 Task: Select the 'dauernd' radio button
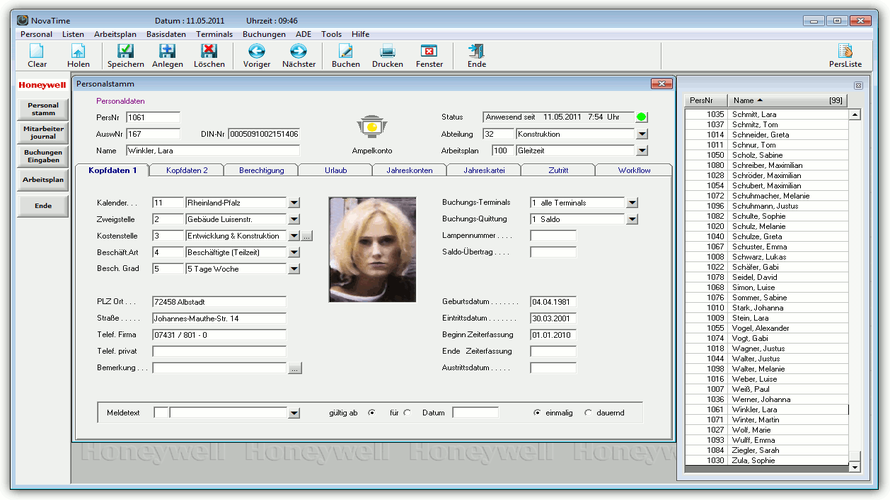click(588, 412)
